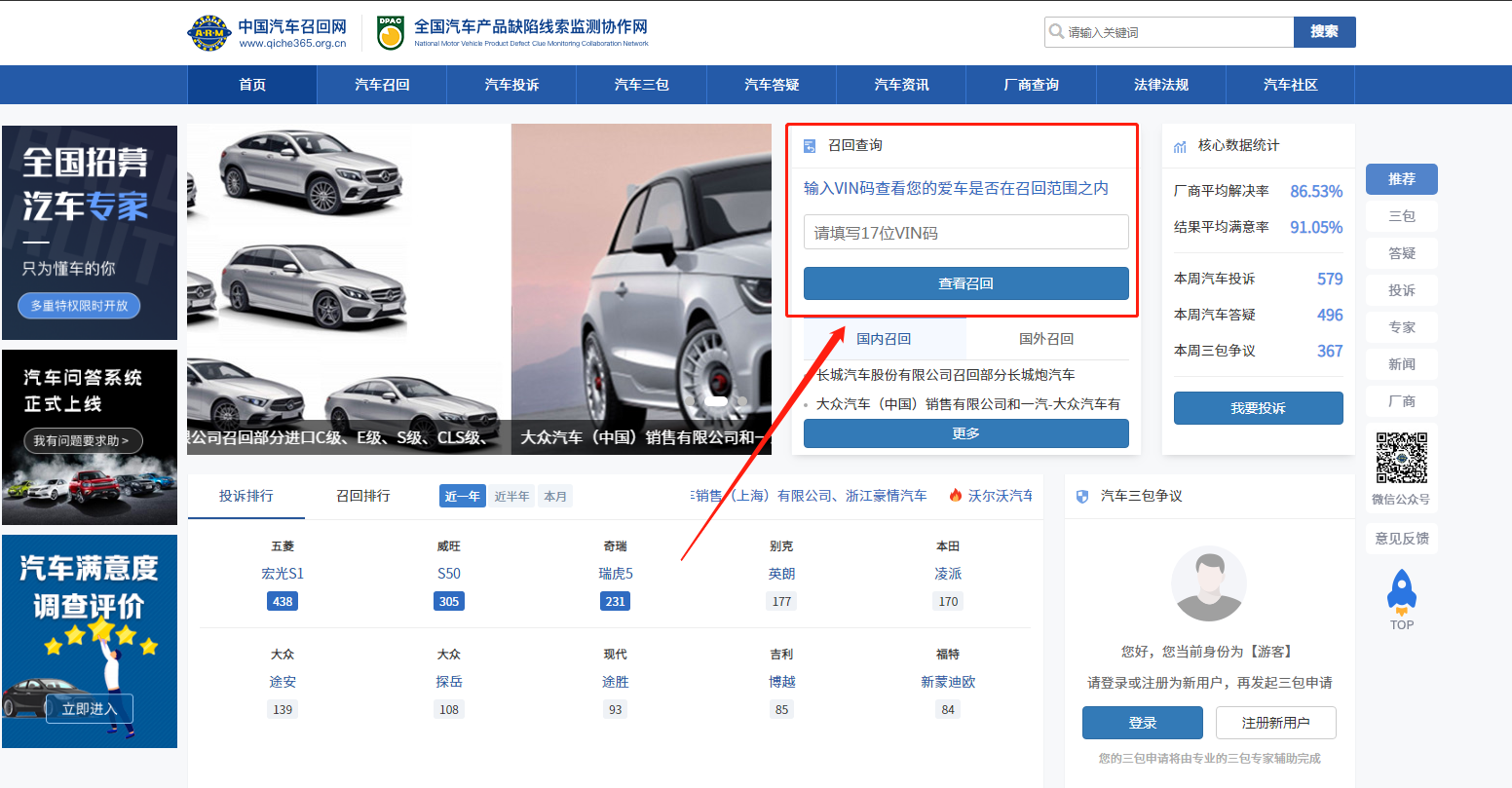The height and width of the screenshot is (788, 1512).
Task: Click the 登录 button
Action: (x=1143, y=723)
